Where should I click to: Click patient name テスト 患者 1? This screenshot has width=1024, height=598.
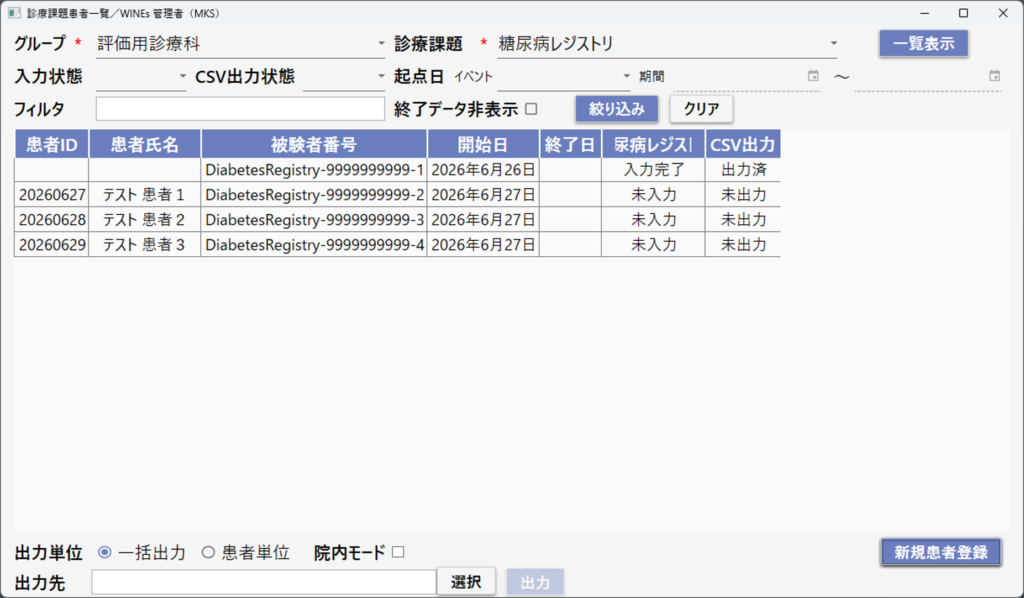144,195
